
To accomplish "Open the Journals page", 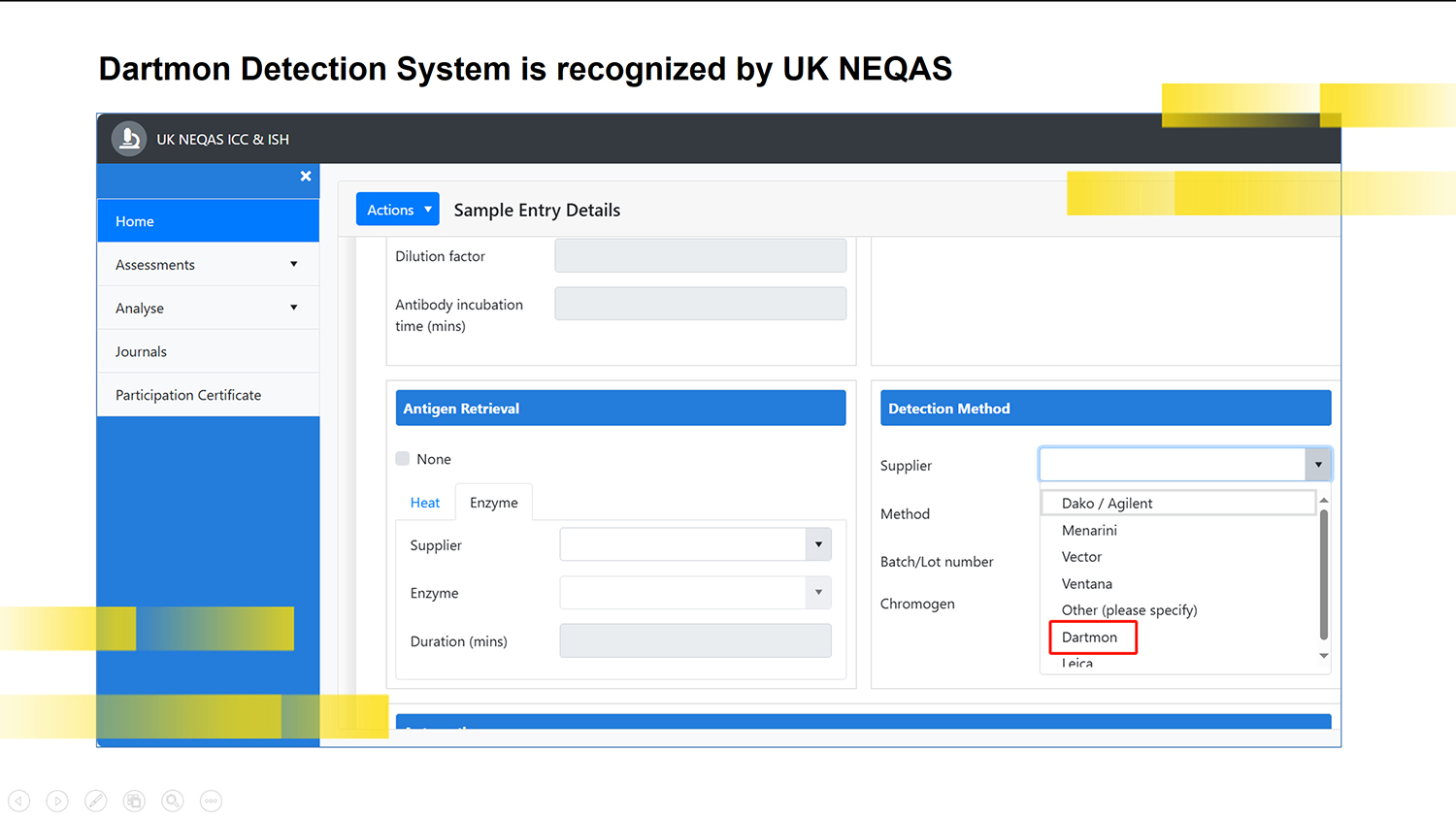I will [x=142, y=352].
